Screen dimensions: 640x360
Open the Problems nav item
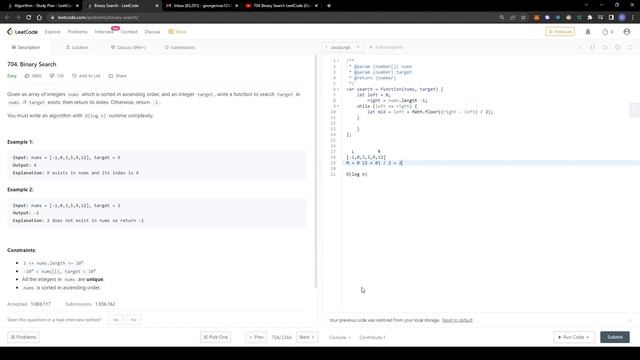[78, 31]
